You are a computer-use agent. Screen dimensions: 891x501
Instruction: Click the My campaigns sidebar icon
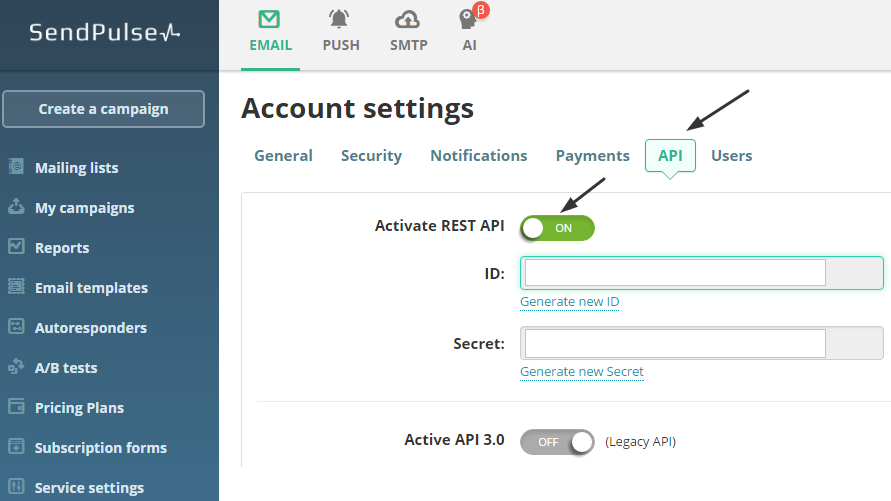[x=16, y=207]
